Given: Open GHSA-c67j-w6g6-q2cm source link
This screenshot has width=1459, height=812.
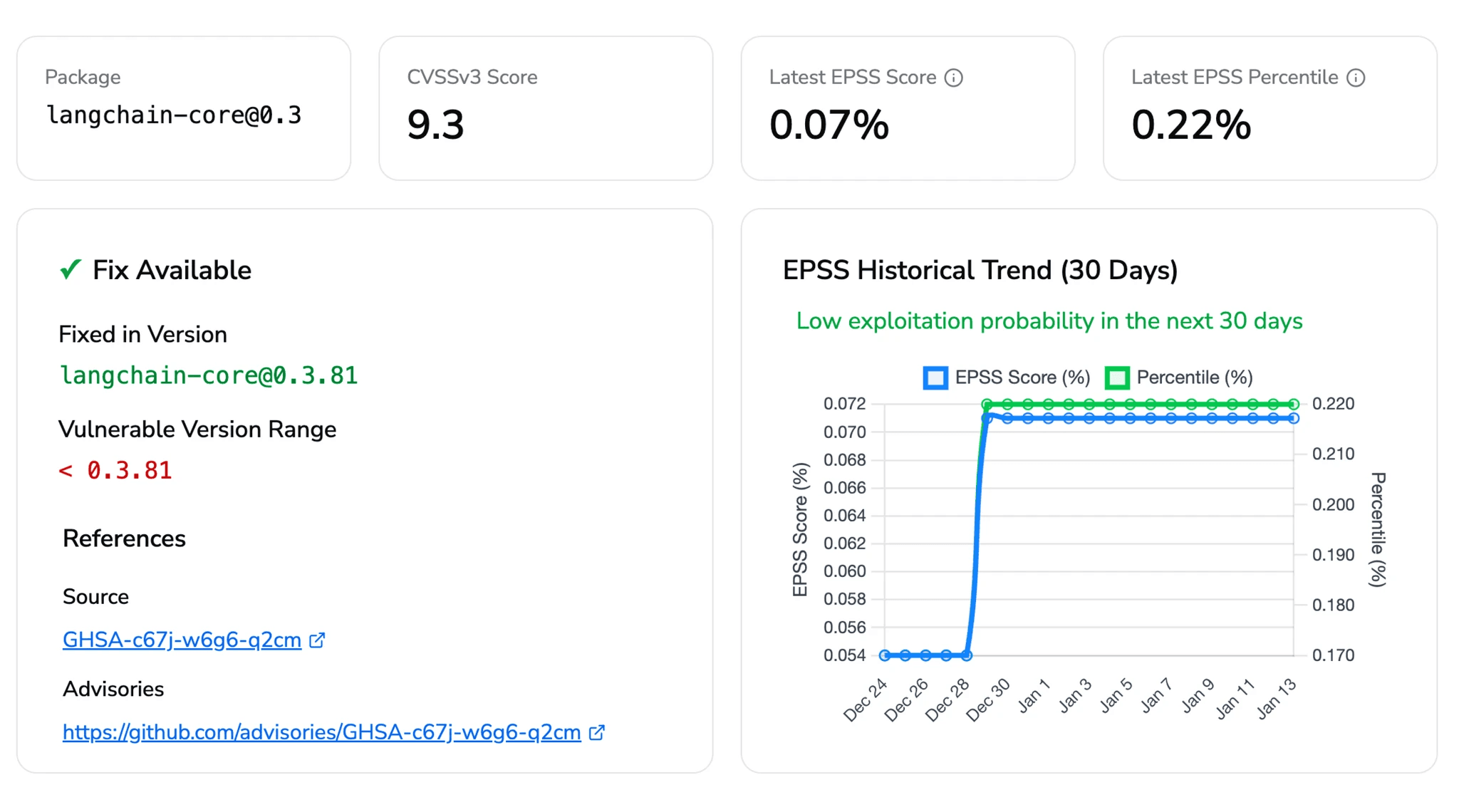Looking at the screenshot, I should click(182, 640).
